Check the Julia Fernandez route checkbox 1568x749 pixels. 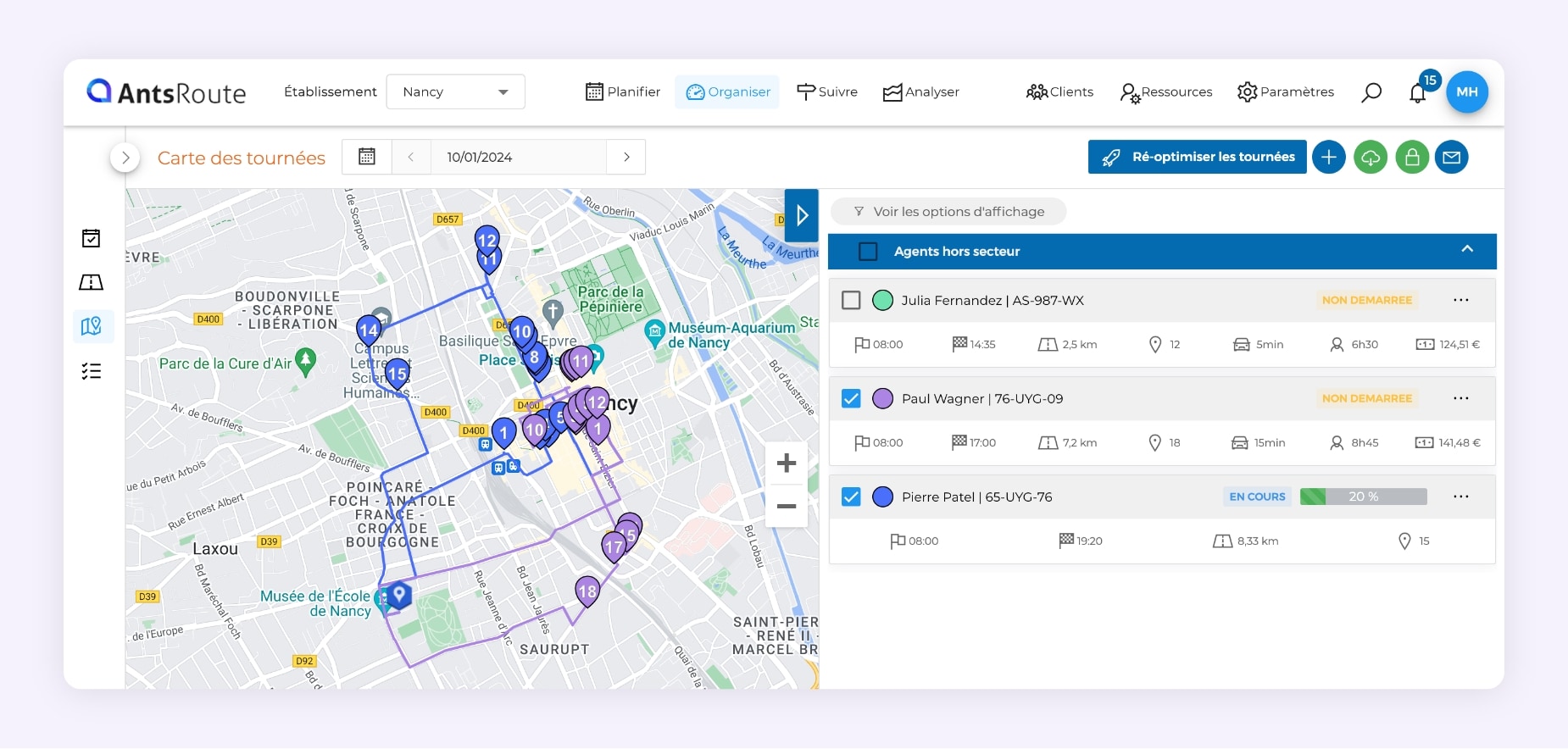(x=851, y=301)
